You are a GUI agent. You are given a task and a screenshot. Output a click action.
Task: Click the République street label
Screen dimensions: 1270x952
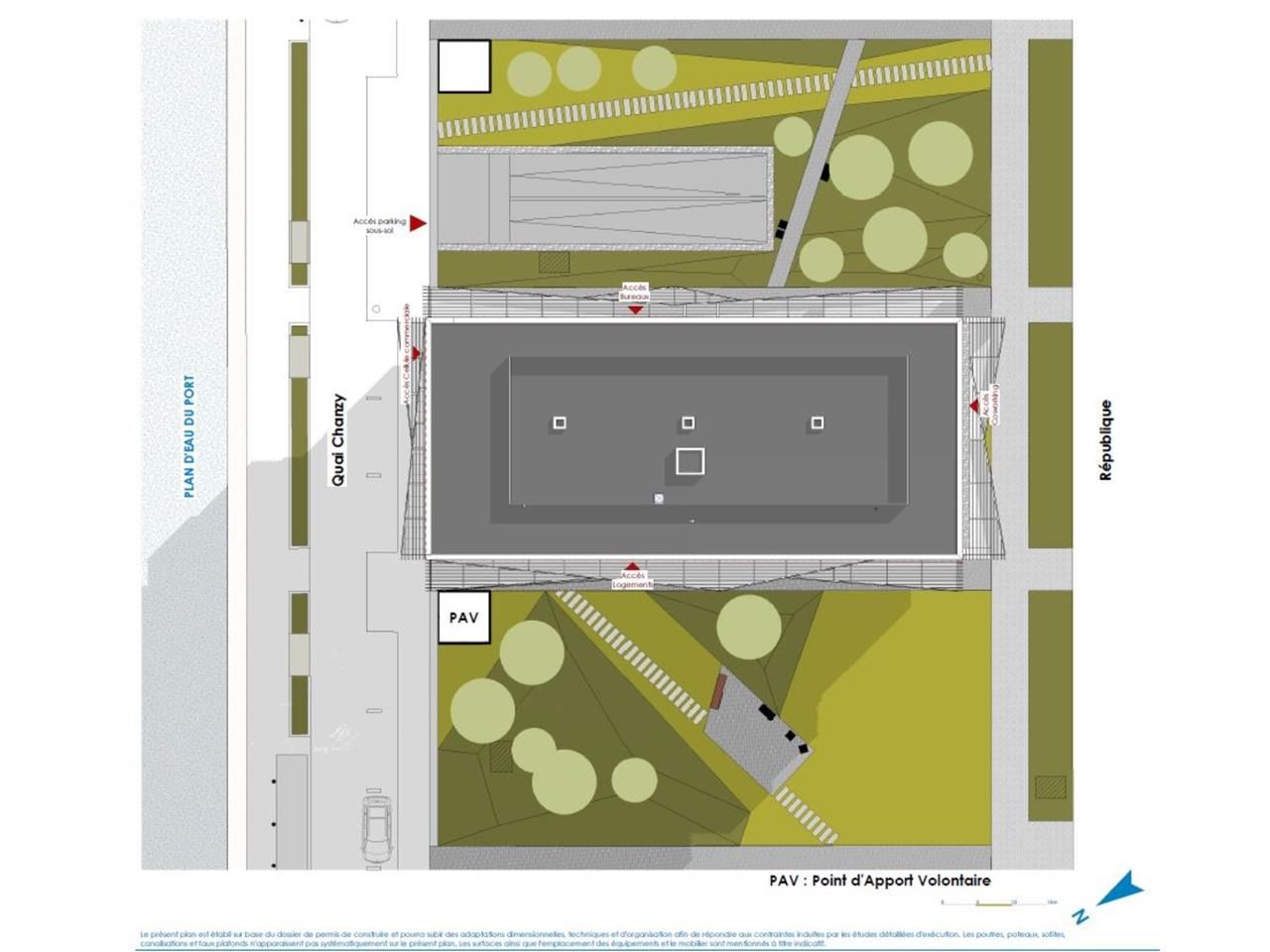click(1105, 440)
